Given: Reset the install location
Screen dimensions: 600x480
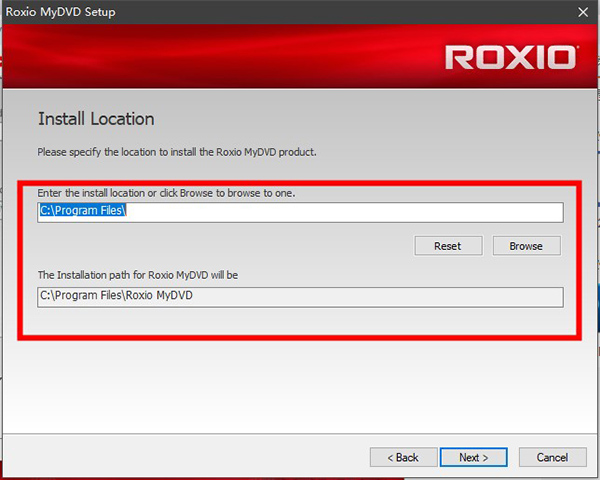Looking at the screenshot, I should (448, 246).
